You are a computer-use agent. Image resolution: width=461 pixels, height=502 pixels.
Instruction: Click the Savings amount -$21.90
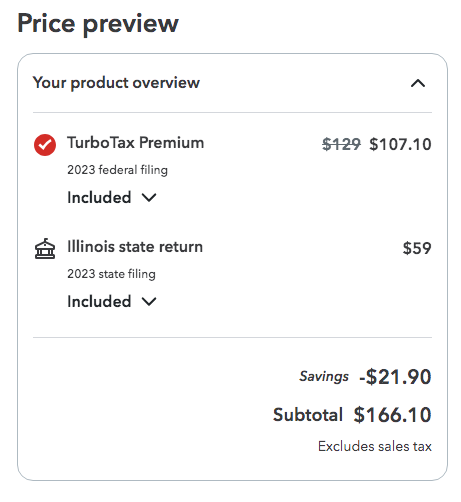click(395, 377)
